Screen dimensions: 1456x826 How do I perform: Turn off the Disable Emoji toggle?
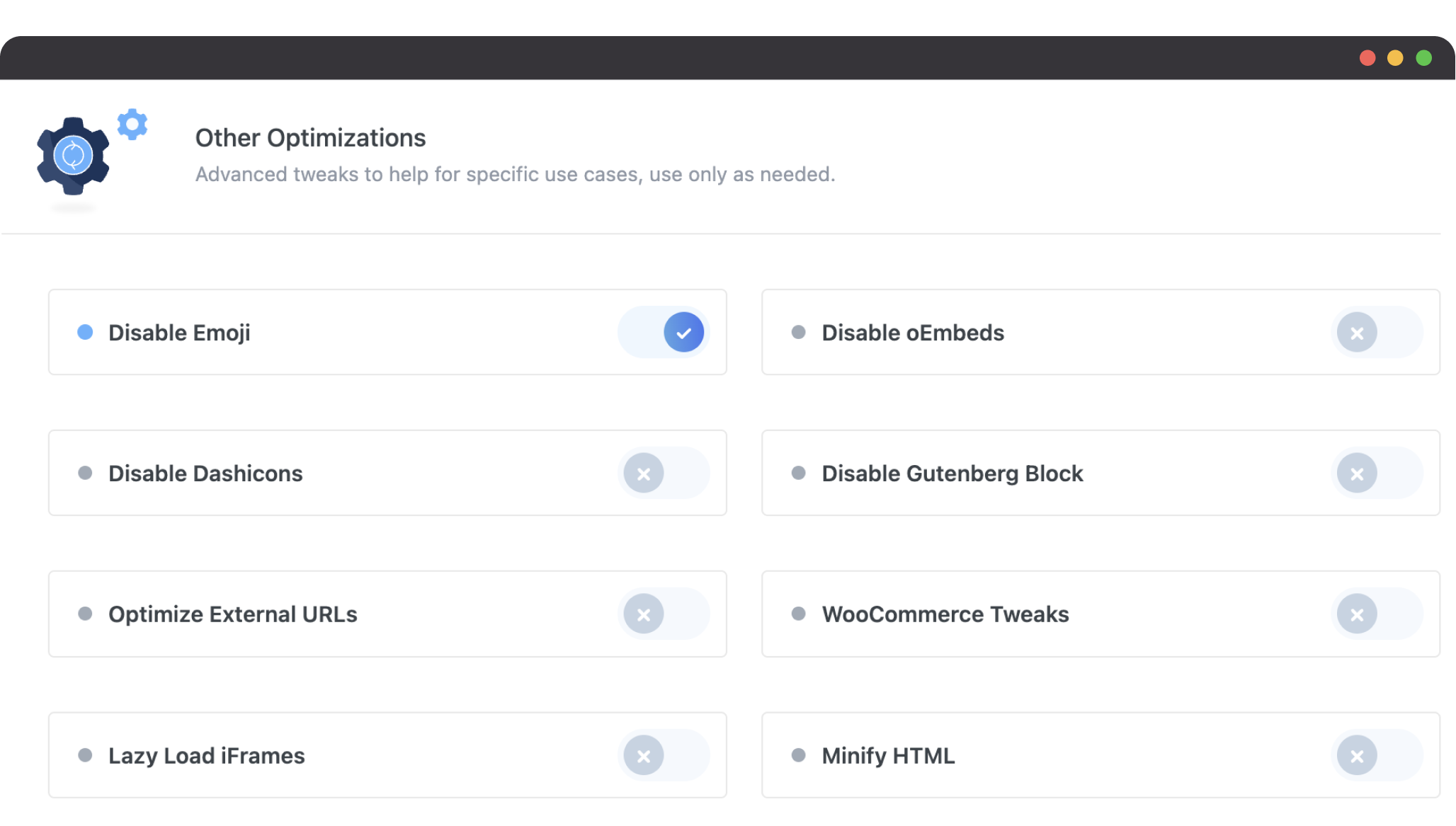tap(664, 332)
